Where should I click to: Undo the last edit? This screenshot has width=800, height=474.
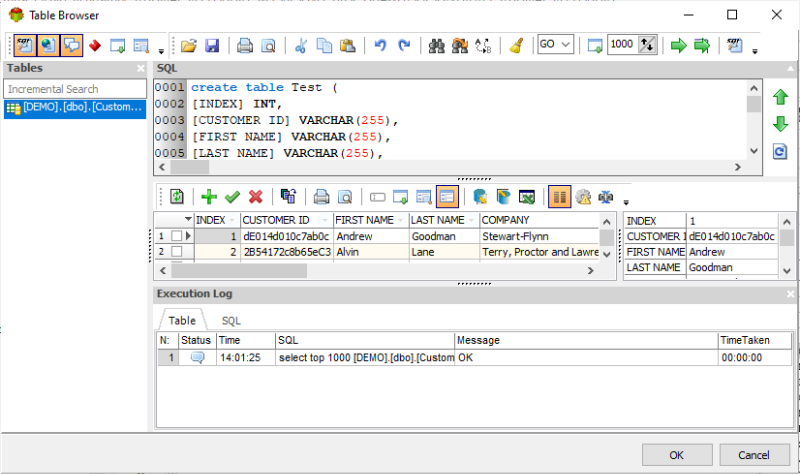click(x=380, y=46)
